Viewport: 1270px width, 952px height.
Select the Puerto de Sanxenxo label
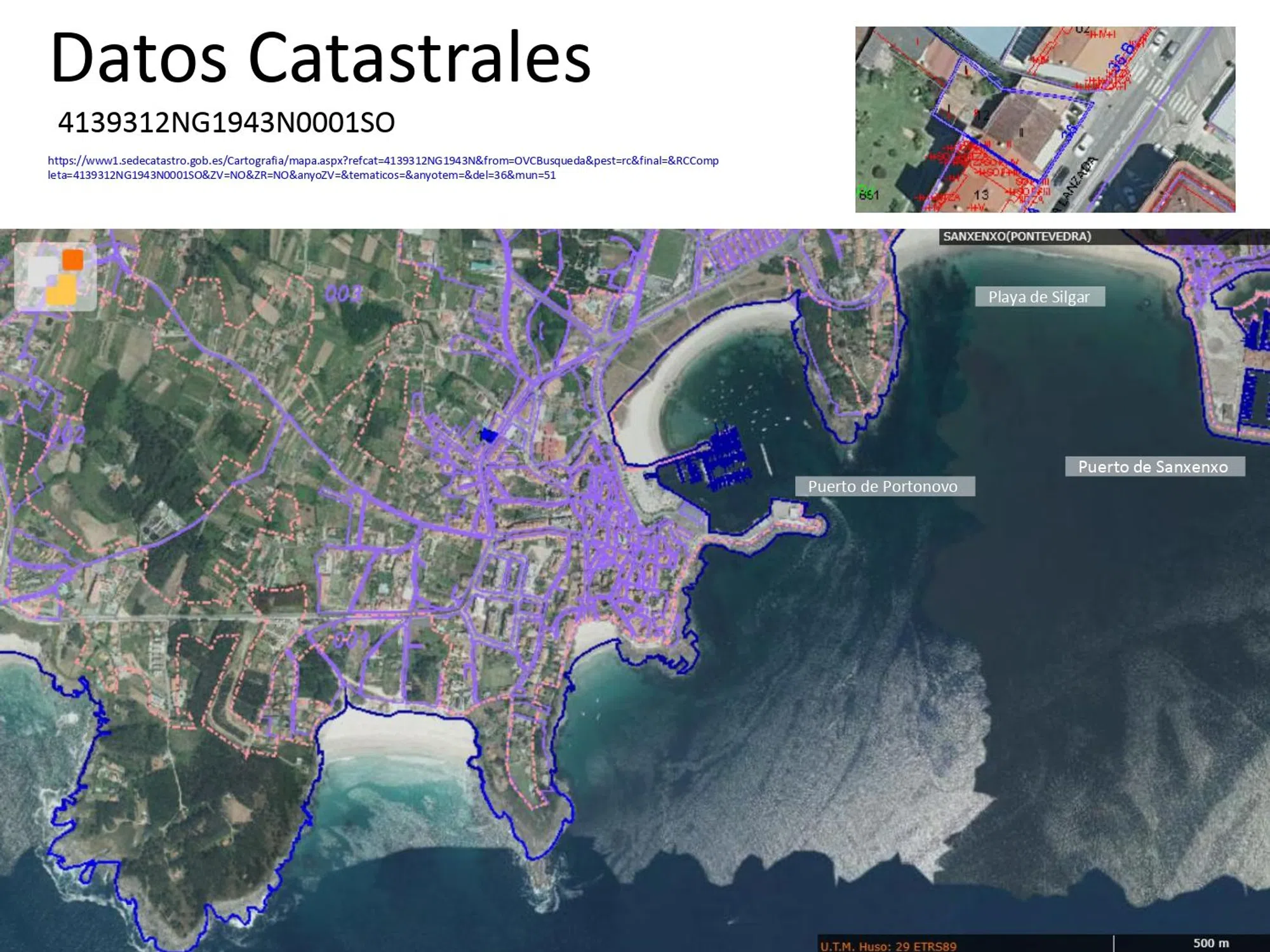coord(1154,466)
